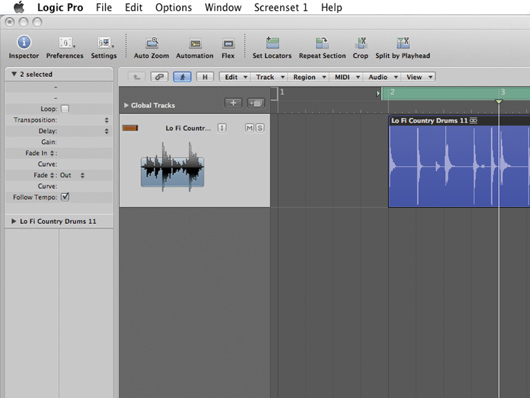Toggle the Follow Tempo checkbox

[65, 197]
